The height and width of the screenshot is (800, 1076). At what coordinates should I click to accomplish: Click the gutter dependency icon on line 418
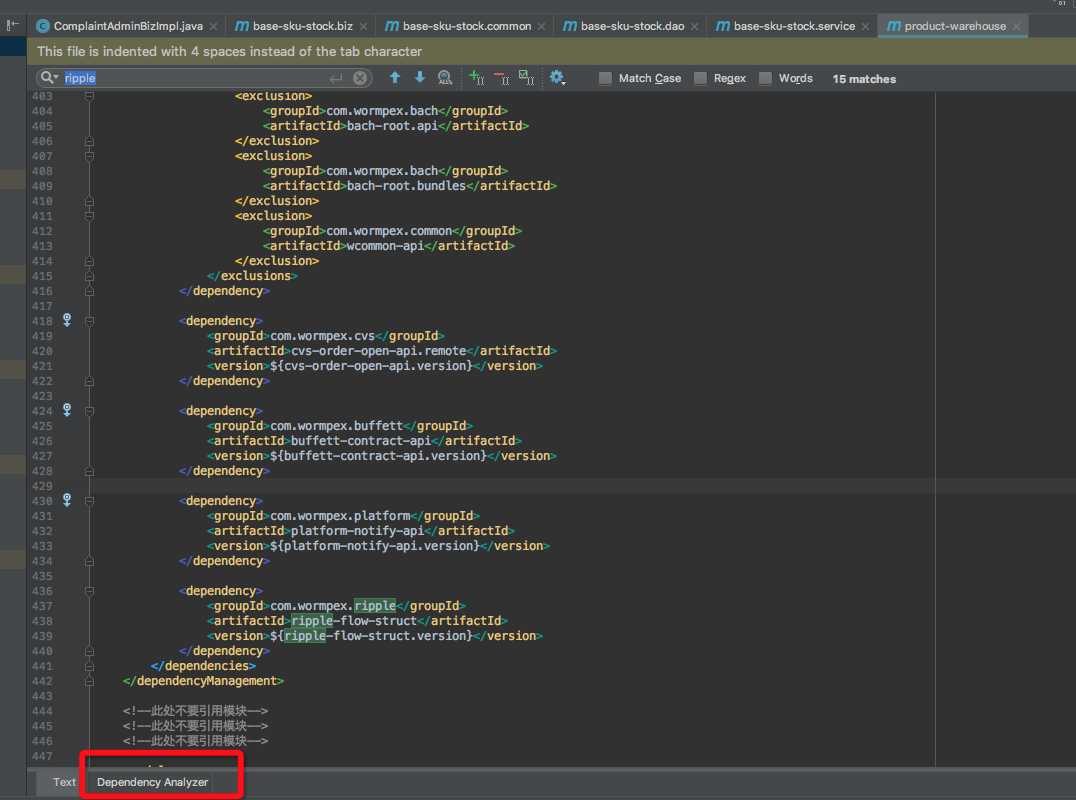(x=67, y=320)
